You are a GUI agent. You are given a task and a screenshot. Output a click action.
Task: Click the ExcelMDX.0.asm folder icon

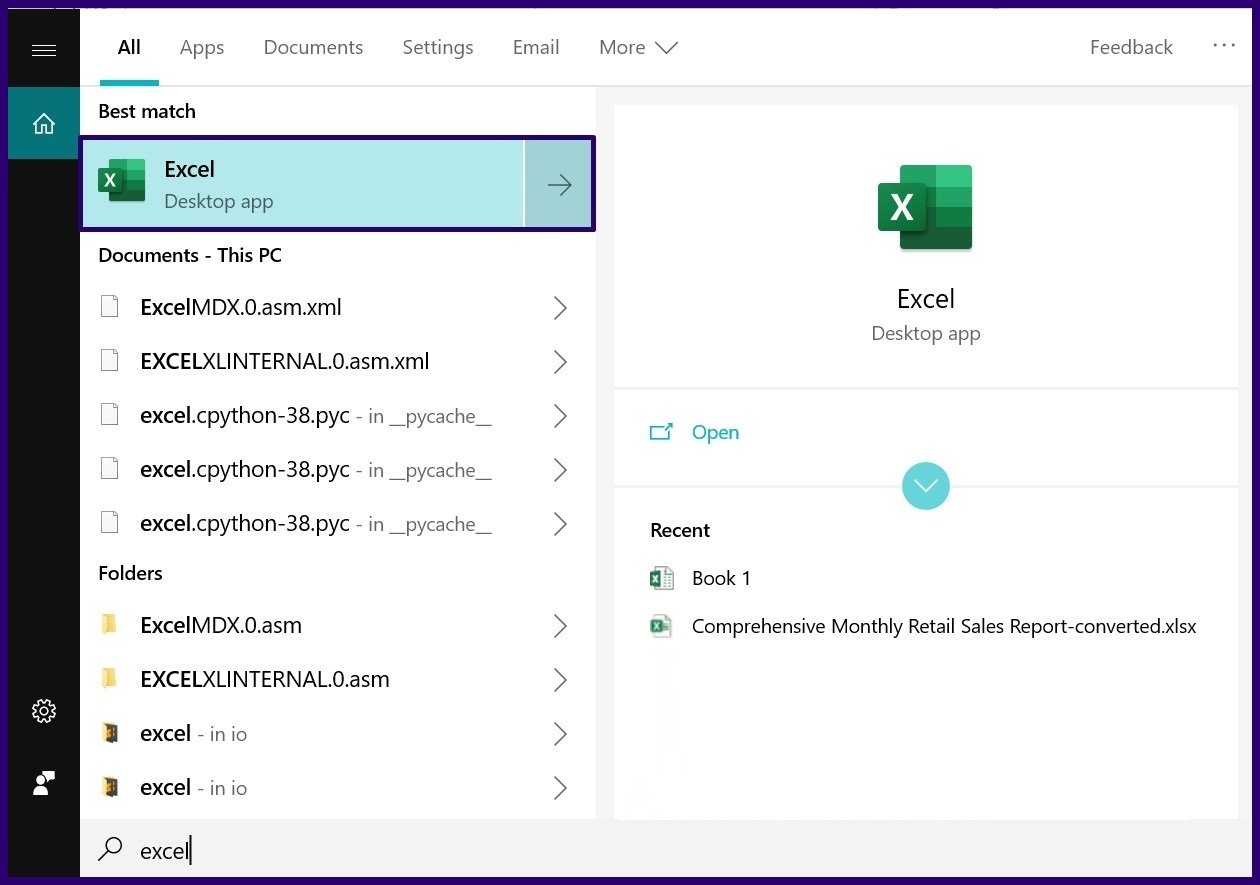[x=110, y=626]
